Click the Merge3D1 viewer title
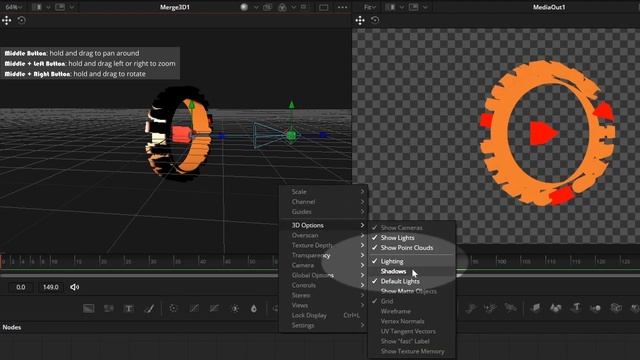The width and height of the screenshot is (640, 360). click(x=175, y=7)
